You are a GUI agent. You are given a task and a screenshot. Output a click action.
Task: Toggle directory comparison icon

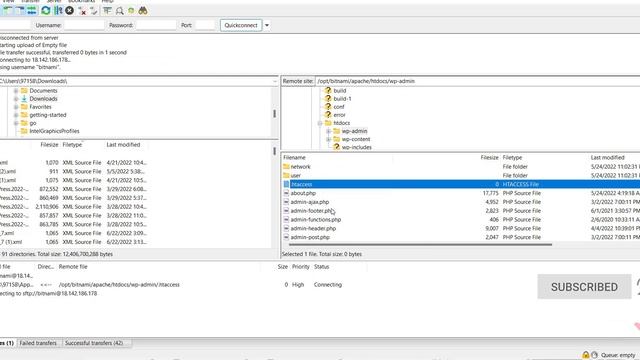pyautogui.click(x=119, y=11)
